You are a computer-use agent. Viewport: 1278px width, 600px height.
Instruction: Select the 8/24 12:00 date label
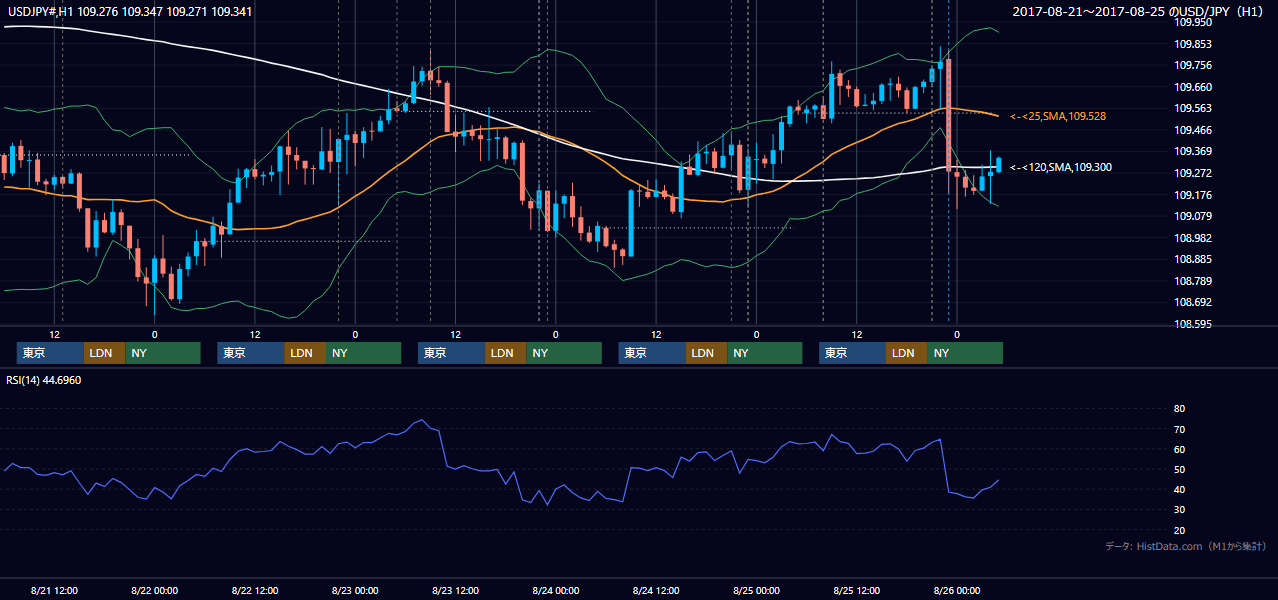coord(656,591)
